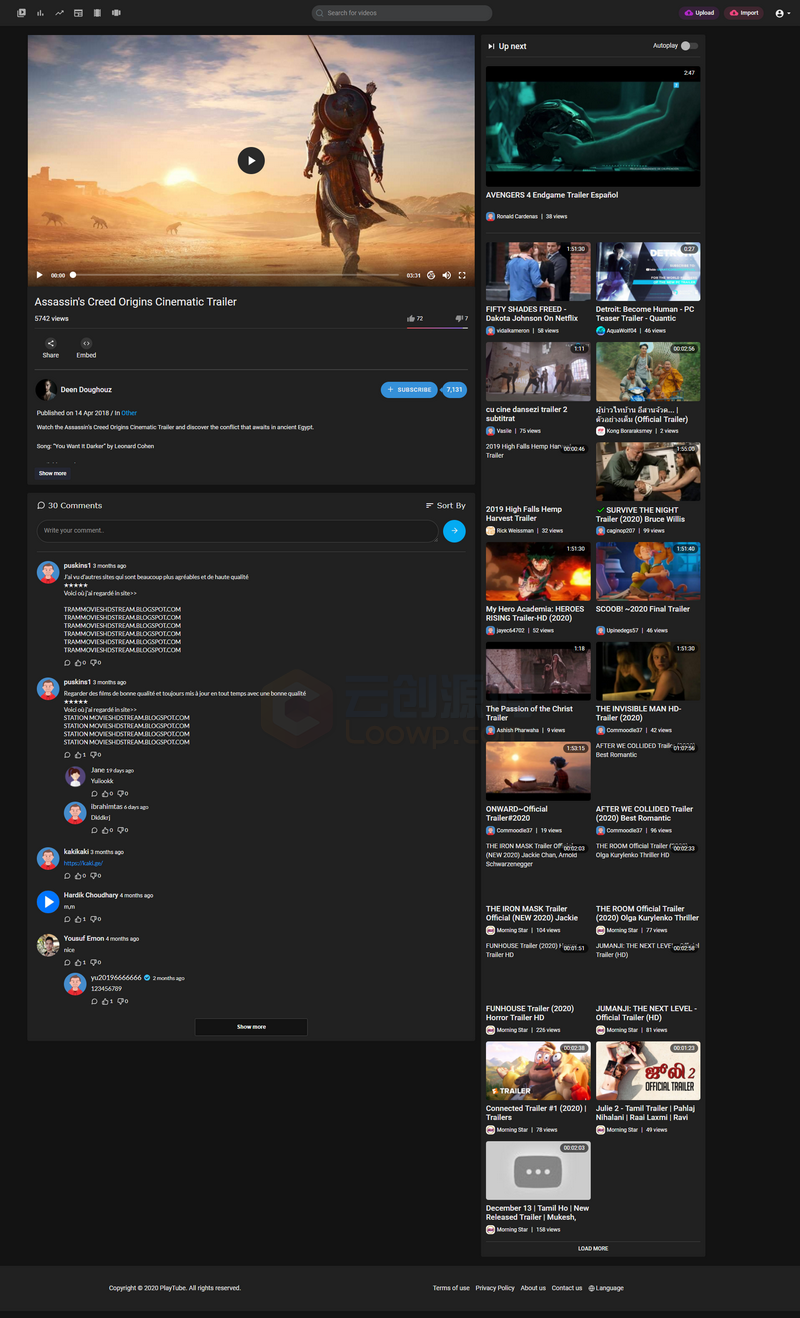Click the Write your comment field
The image size is (800, 1318).
coord(238,531)
